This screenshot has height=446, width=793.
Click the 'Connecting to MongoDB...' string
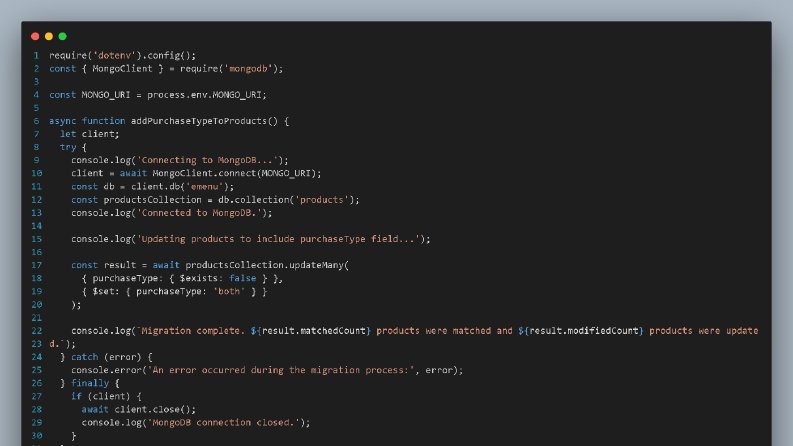pos(207,160)
